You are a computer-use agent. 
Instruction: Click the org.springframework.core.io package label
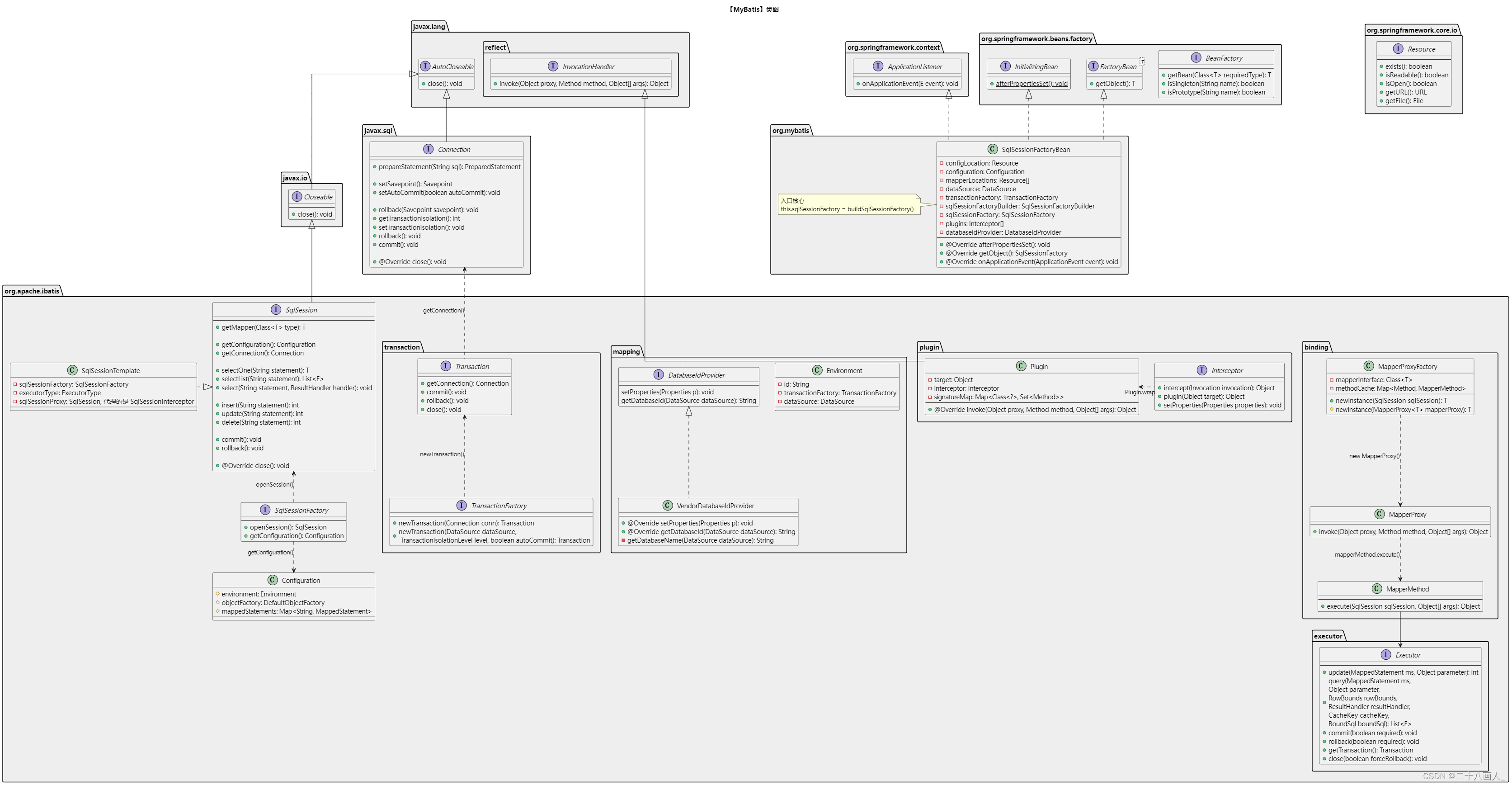pos(1412,30)
